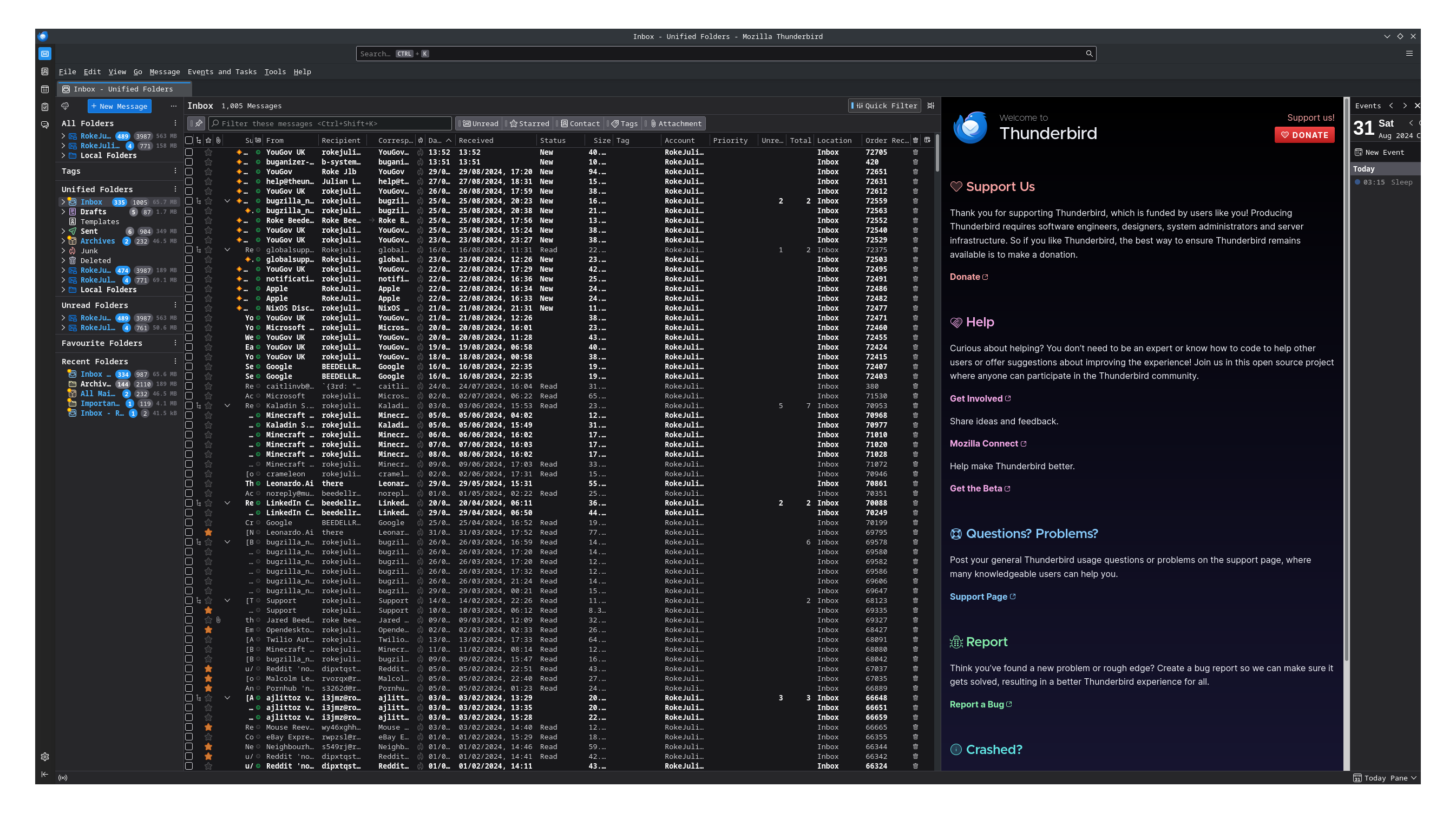
Task: Sort messages by the Received column header
Action: point(476,140)
